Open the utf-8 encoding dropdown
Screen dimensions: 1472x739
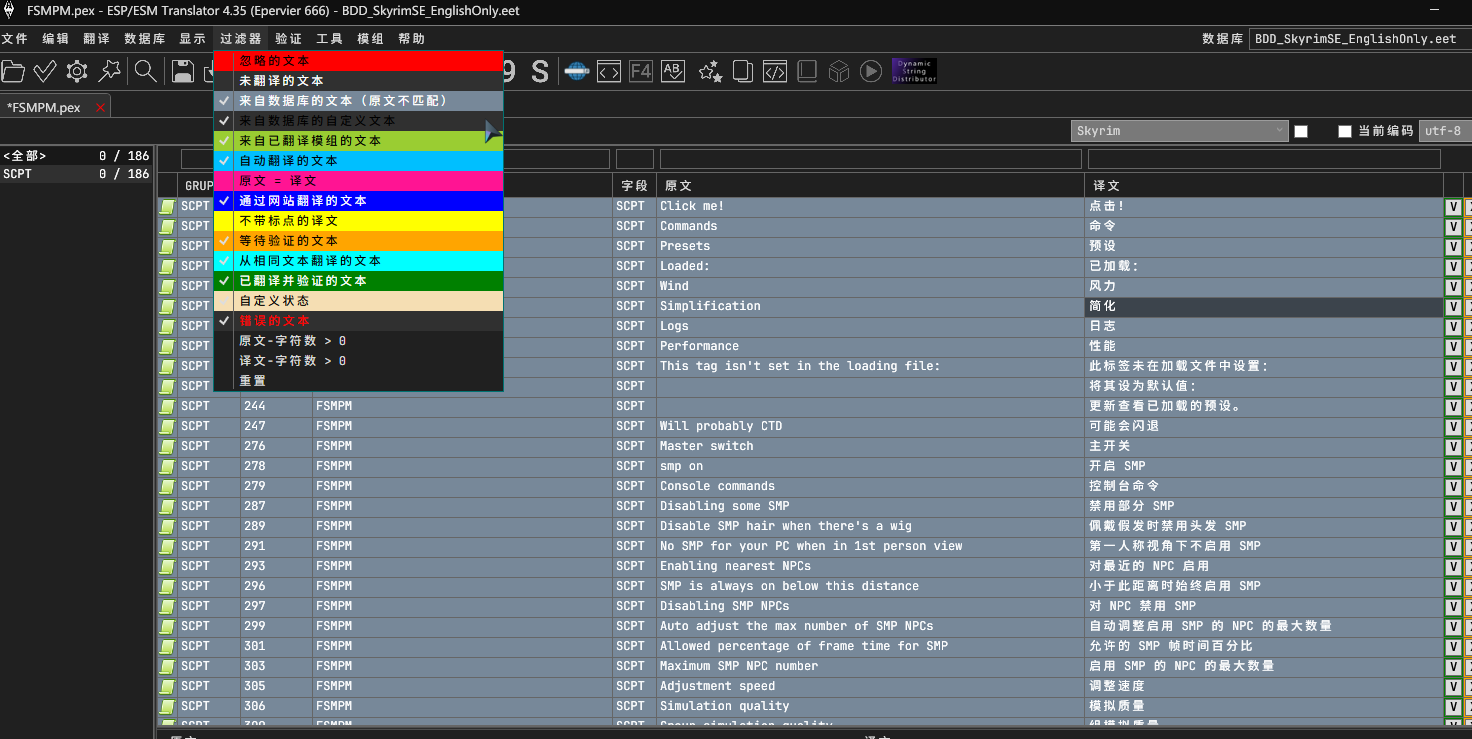click(1444, 131)
